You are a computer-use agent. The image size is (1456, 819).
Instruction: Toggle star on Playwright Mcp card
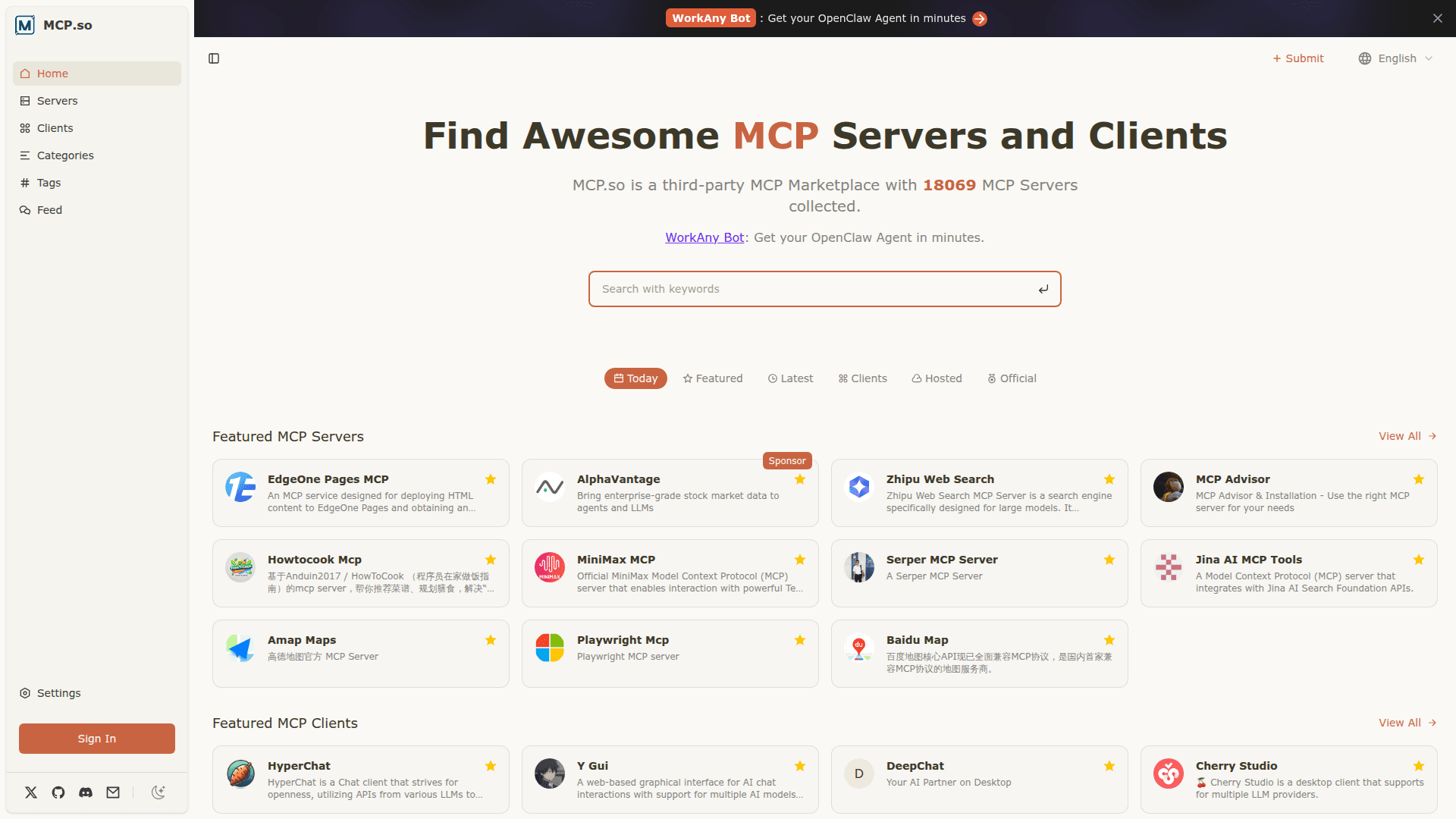pos(800,640)
